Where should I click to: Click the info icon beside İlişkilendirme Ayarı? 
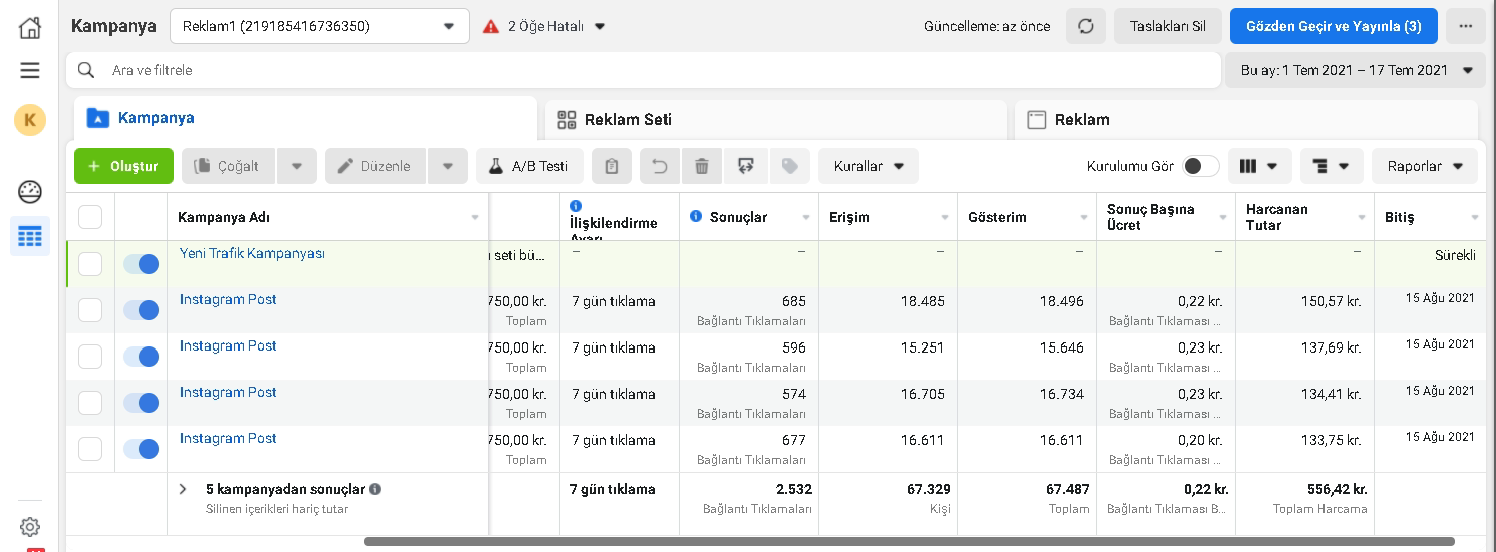tap(576, 206)
